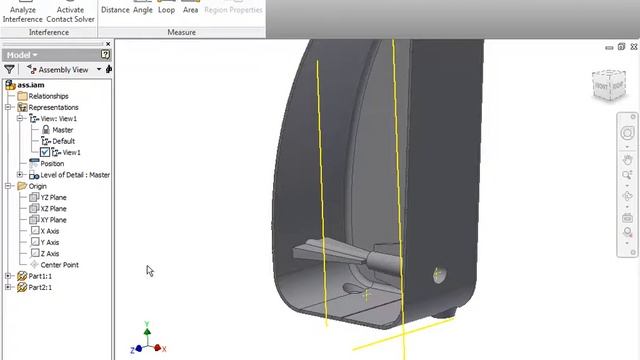The image size is (640, 360).
Task: Click the YZ Plane icon
Action: point(34,197)
